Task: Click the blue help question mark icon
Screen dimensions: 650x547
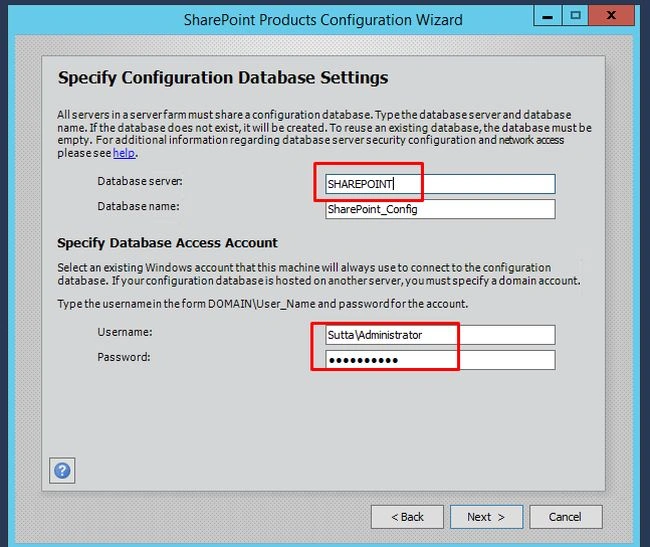Action: (62, 470)
